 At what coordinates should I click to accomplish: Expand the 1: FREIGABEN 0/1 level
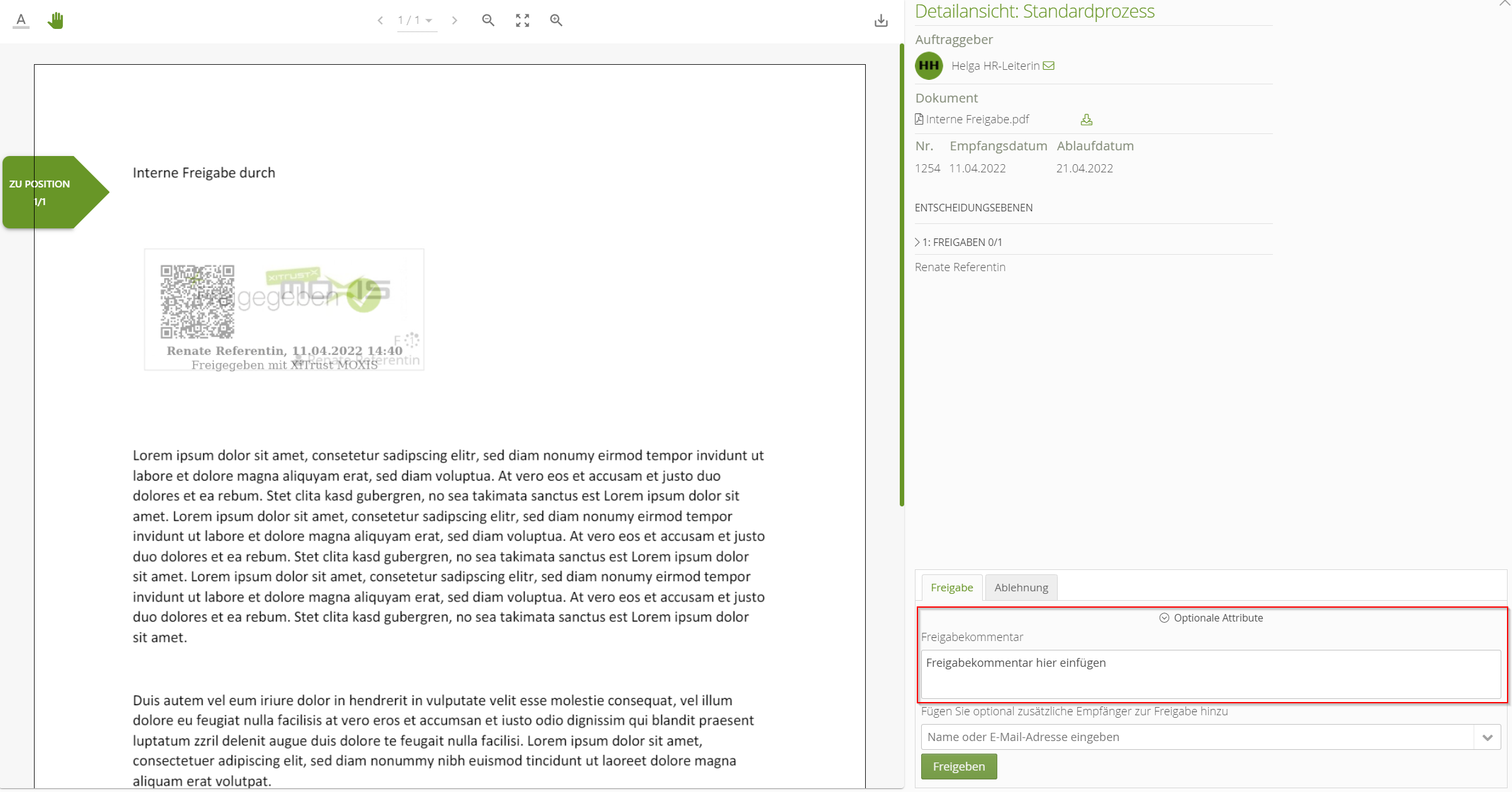click(958, 242)
